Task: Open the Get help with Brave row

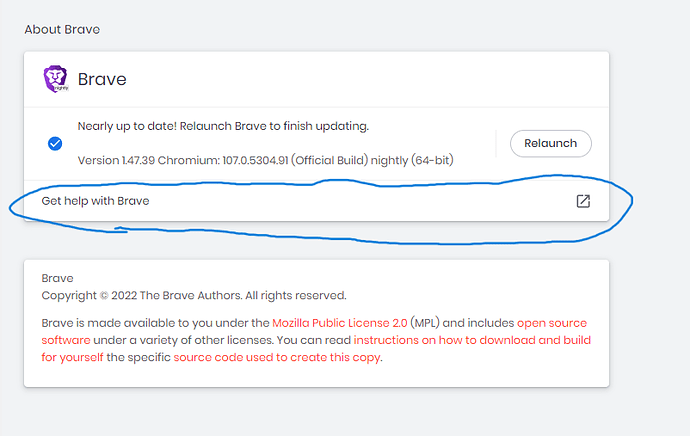Action: coord(96,201)
